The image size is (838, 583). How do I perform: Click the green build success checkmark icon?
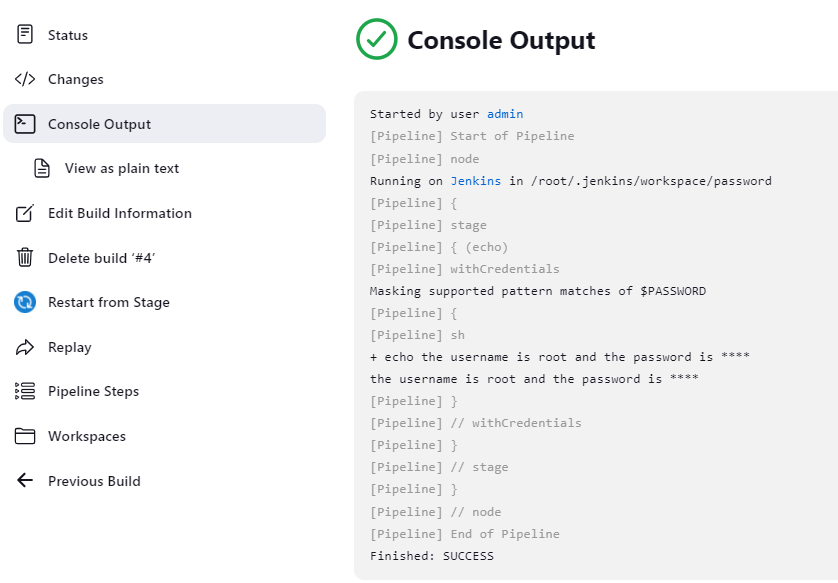click(377, 40)
